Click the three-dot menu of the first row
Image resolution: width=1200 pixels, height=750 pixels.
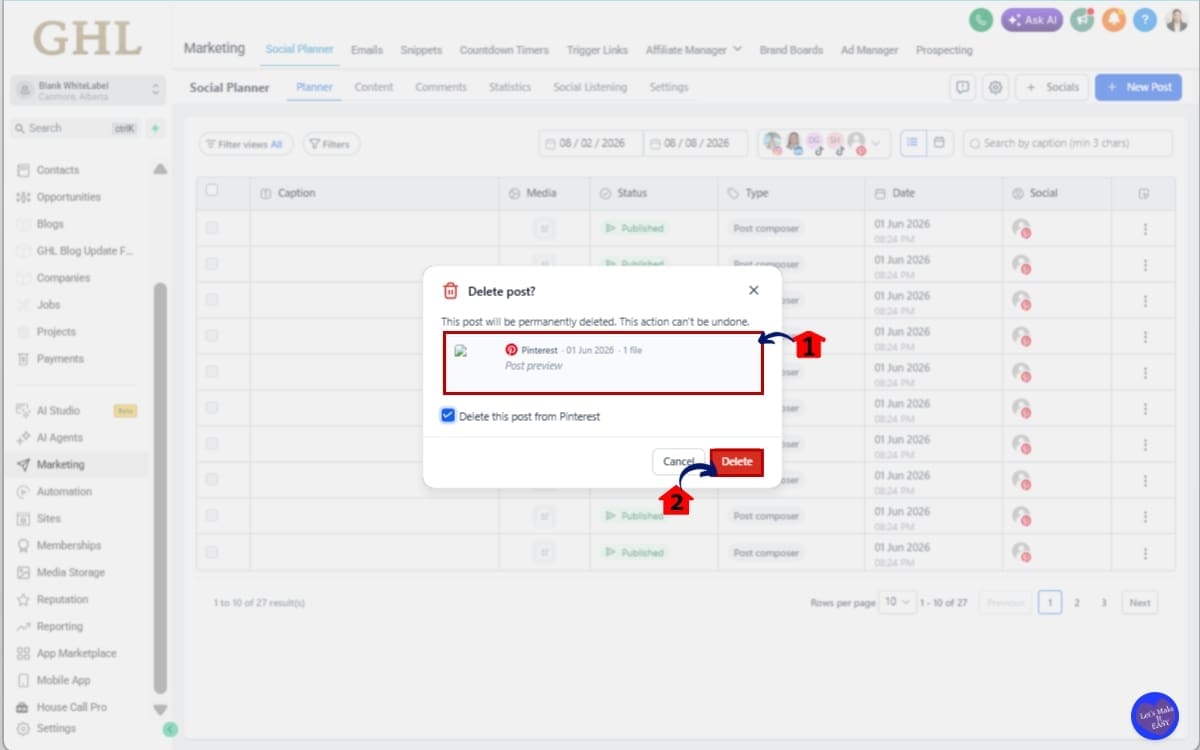(1145, 229)
